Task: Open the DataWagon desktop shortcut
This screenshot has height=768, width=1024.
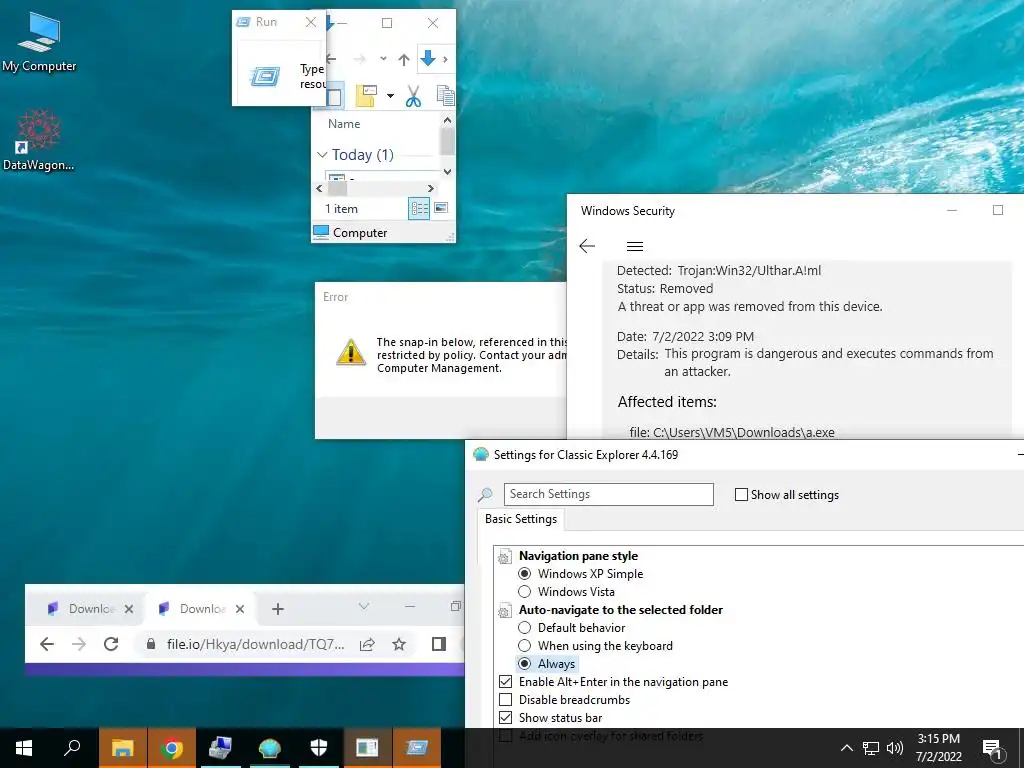Action: tap(39, 140)
